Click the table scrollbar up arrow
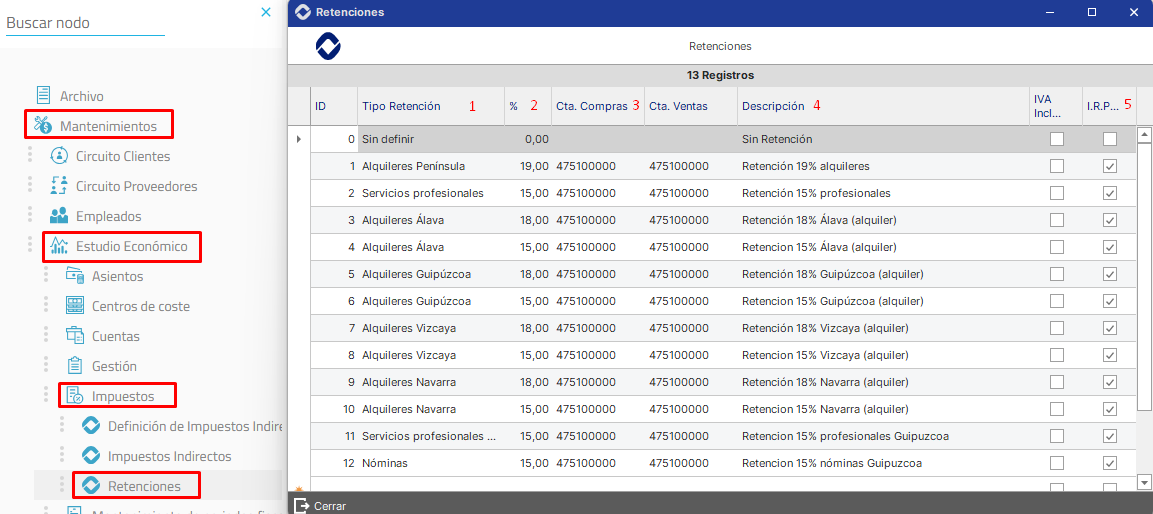 (1144, 134)
